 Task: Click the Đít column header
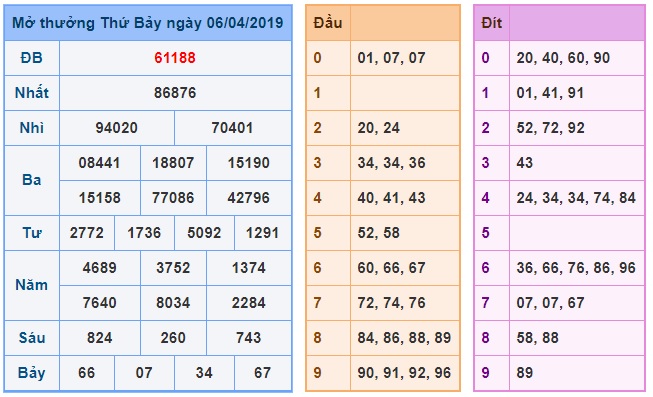pyautogui.click(x=492, y=23)
